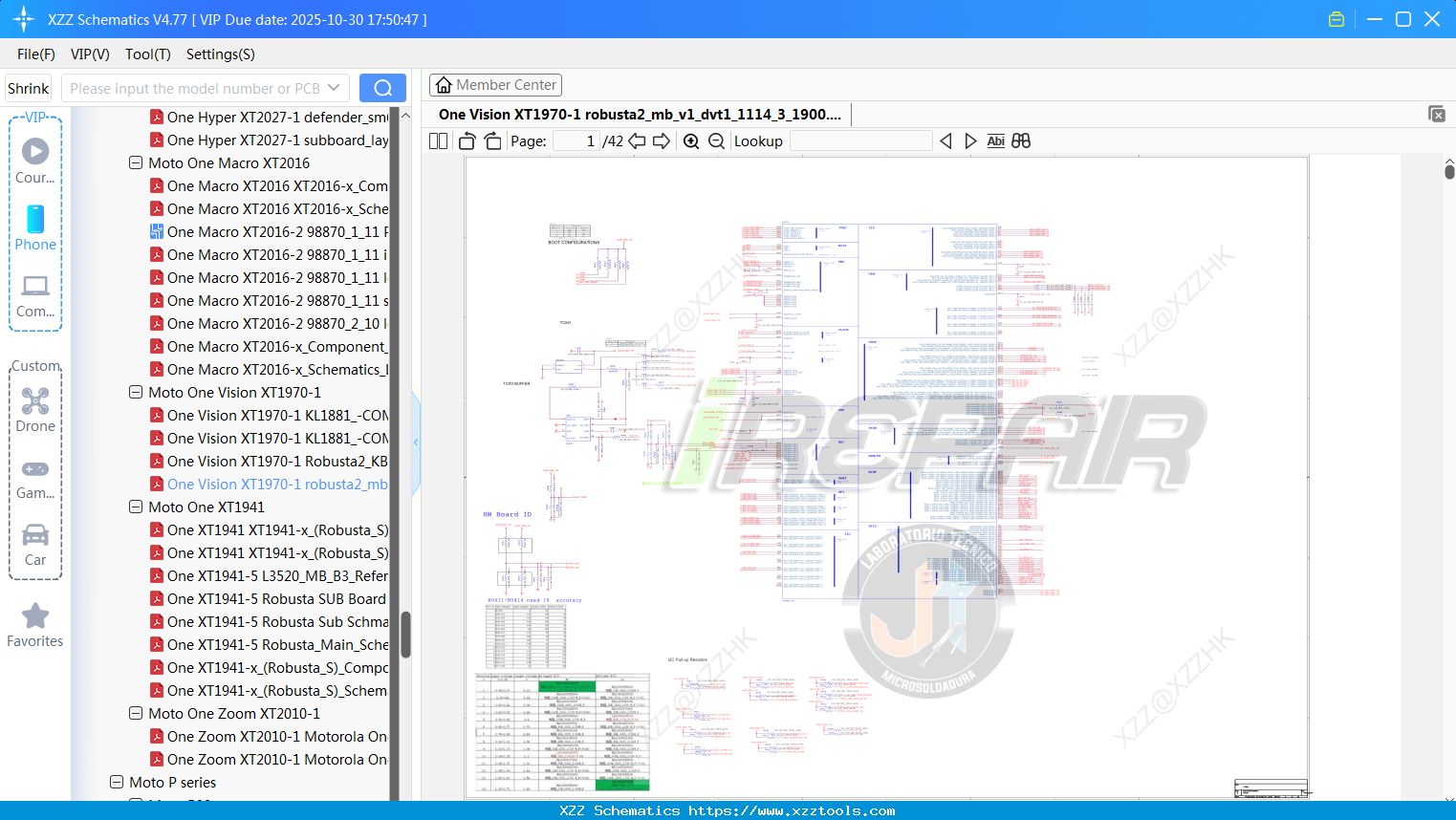Rotate page clockwise

492,141
